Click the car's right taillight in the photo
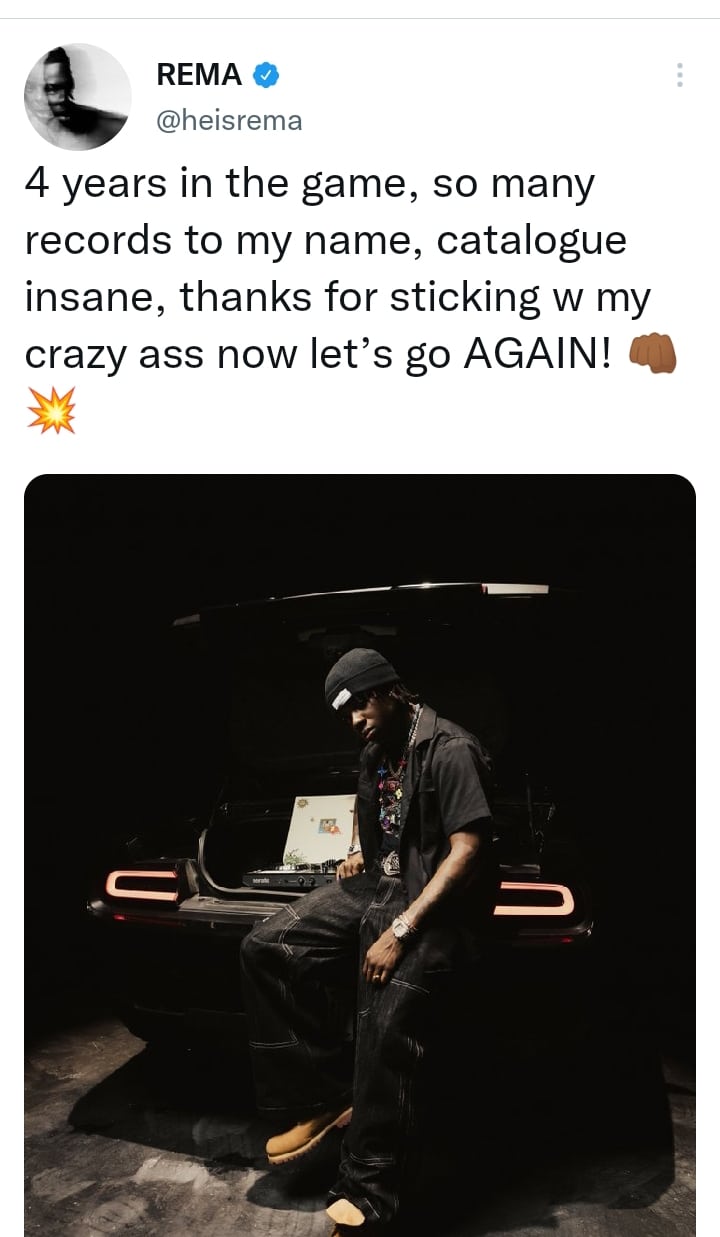 pos(534,898)
